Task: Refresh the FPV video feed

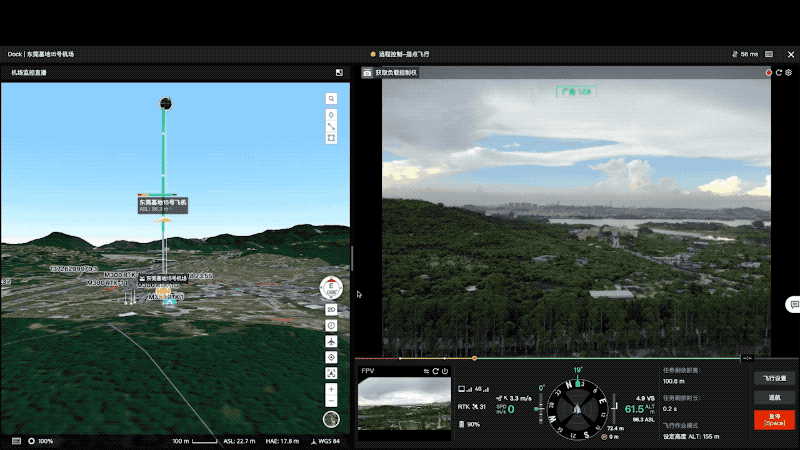Action: 435,371
